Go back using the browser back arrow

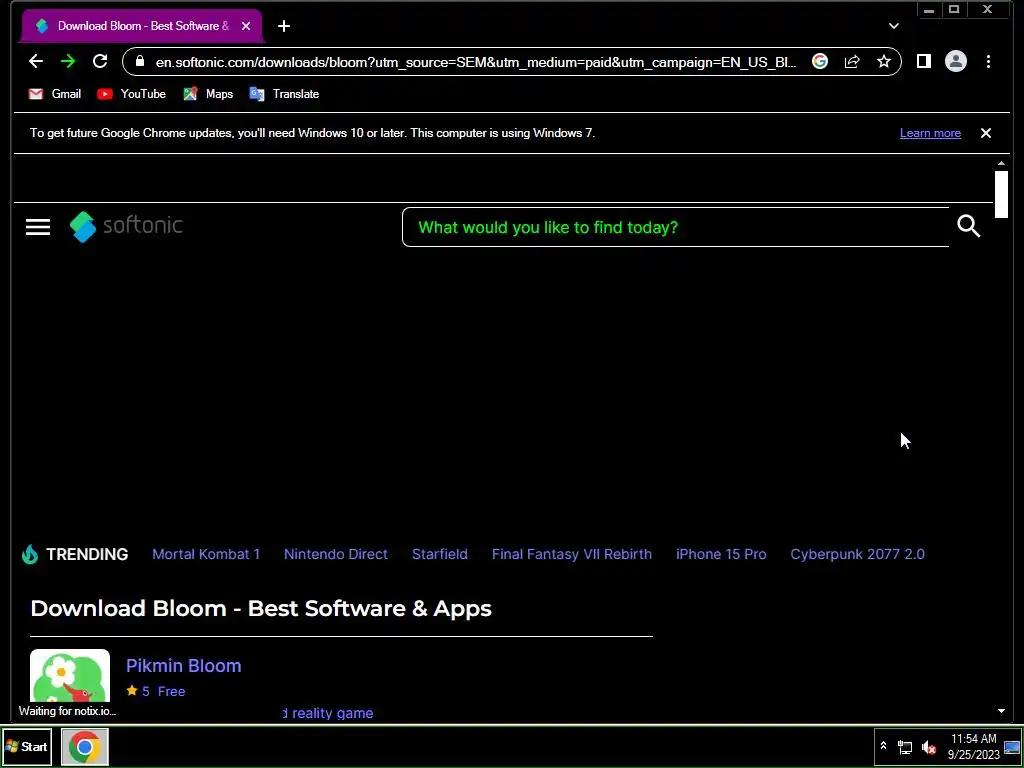36,61
